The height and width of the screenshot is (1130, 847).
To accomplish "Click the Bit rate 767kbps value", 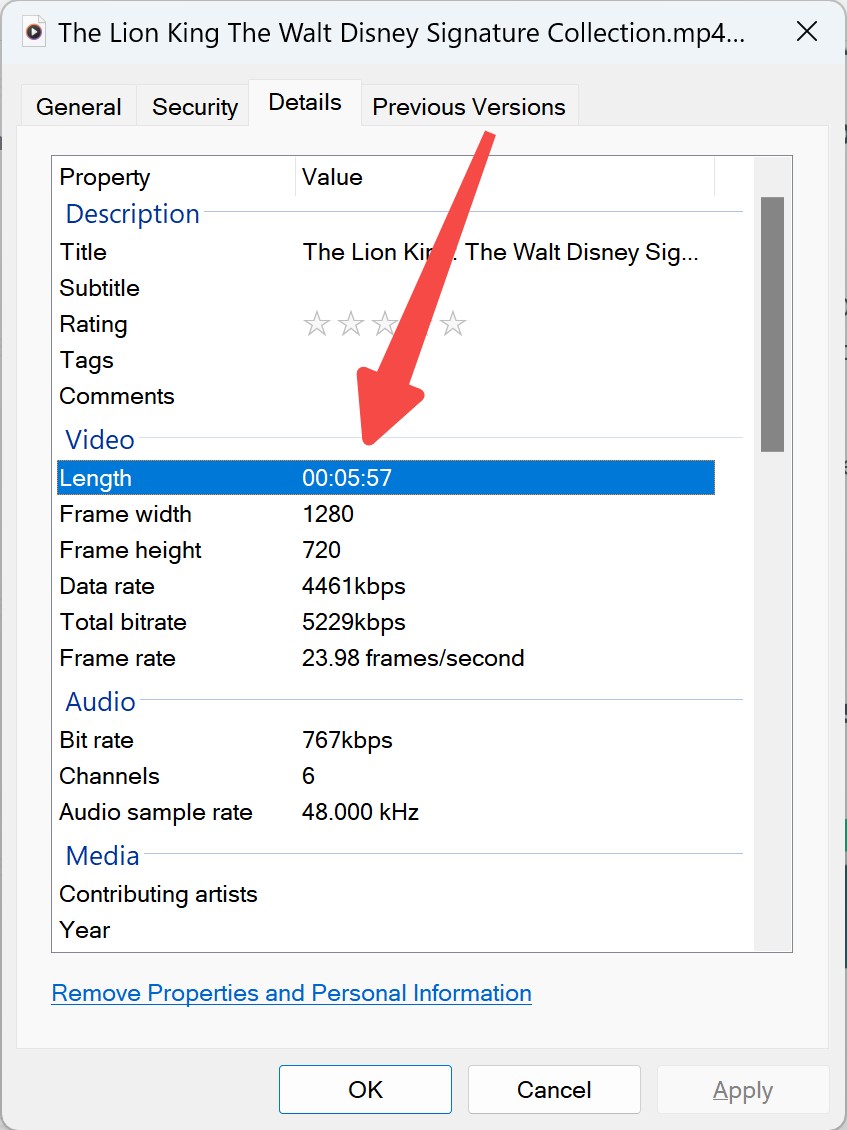I will coord(347,740).
